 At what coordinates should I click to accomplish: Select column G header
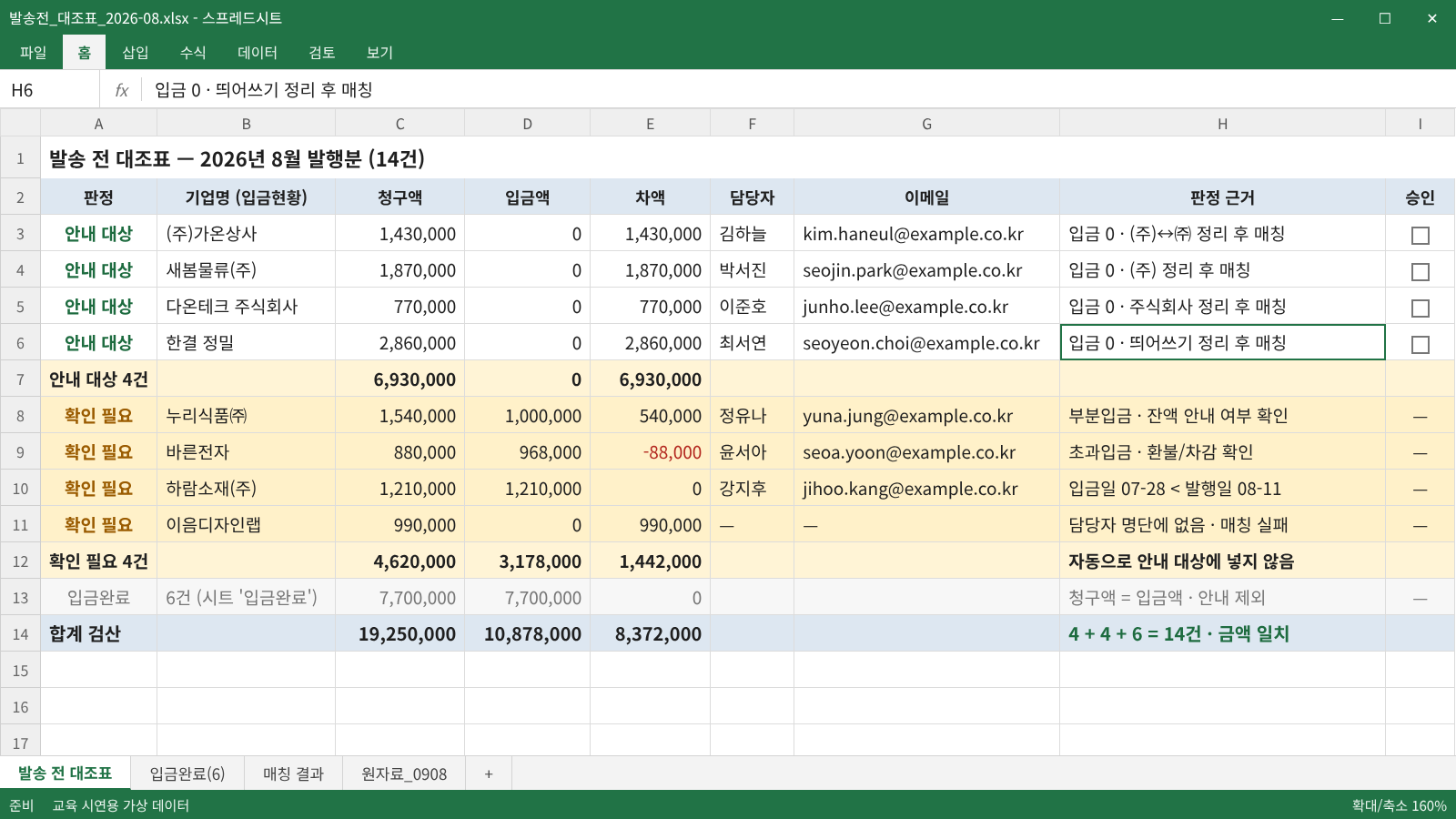pos(926,124)
